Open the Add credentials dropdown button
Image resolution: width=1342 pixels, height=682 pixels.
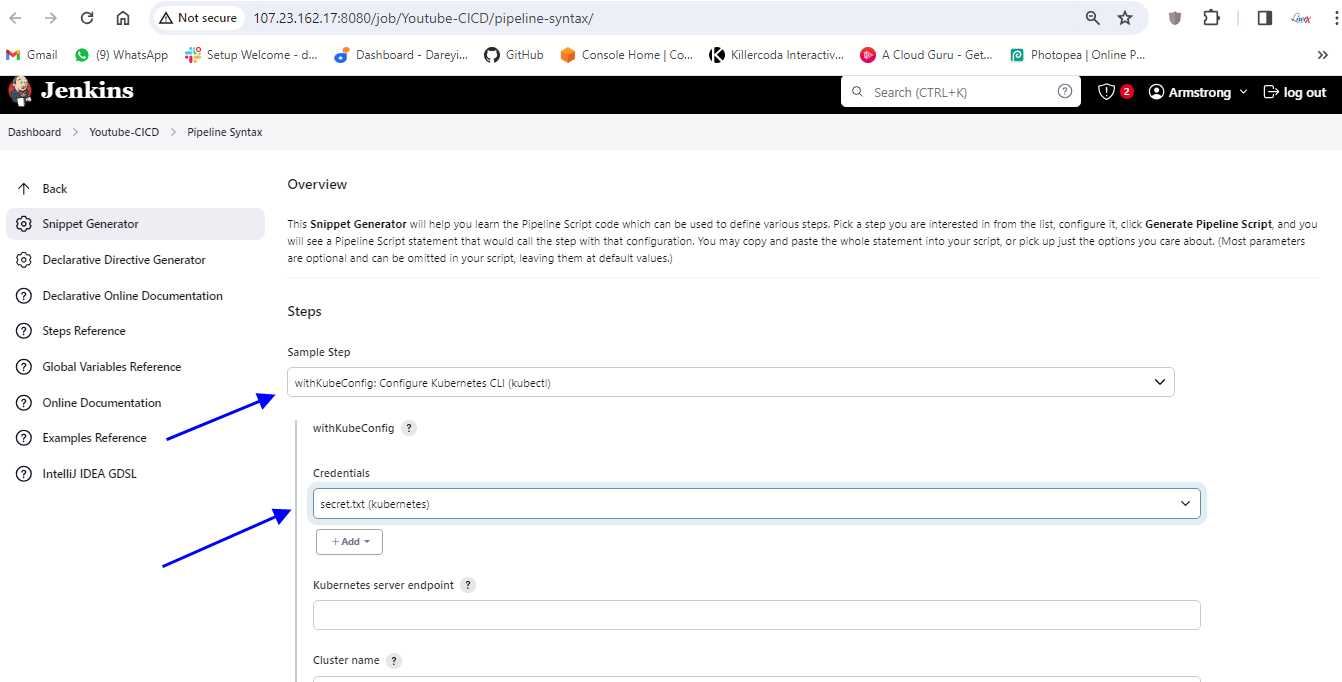point(349,542)
